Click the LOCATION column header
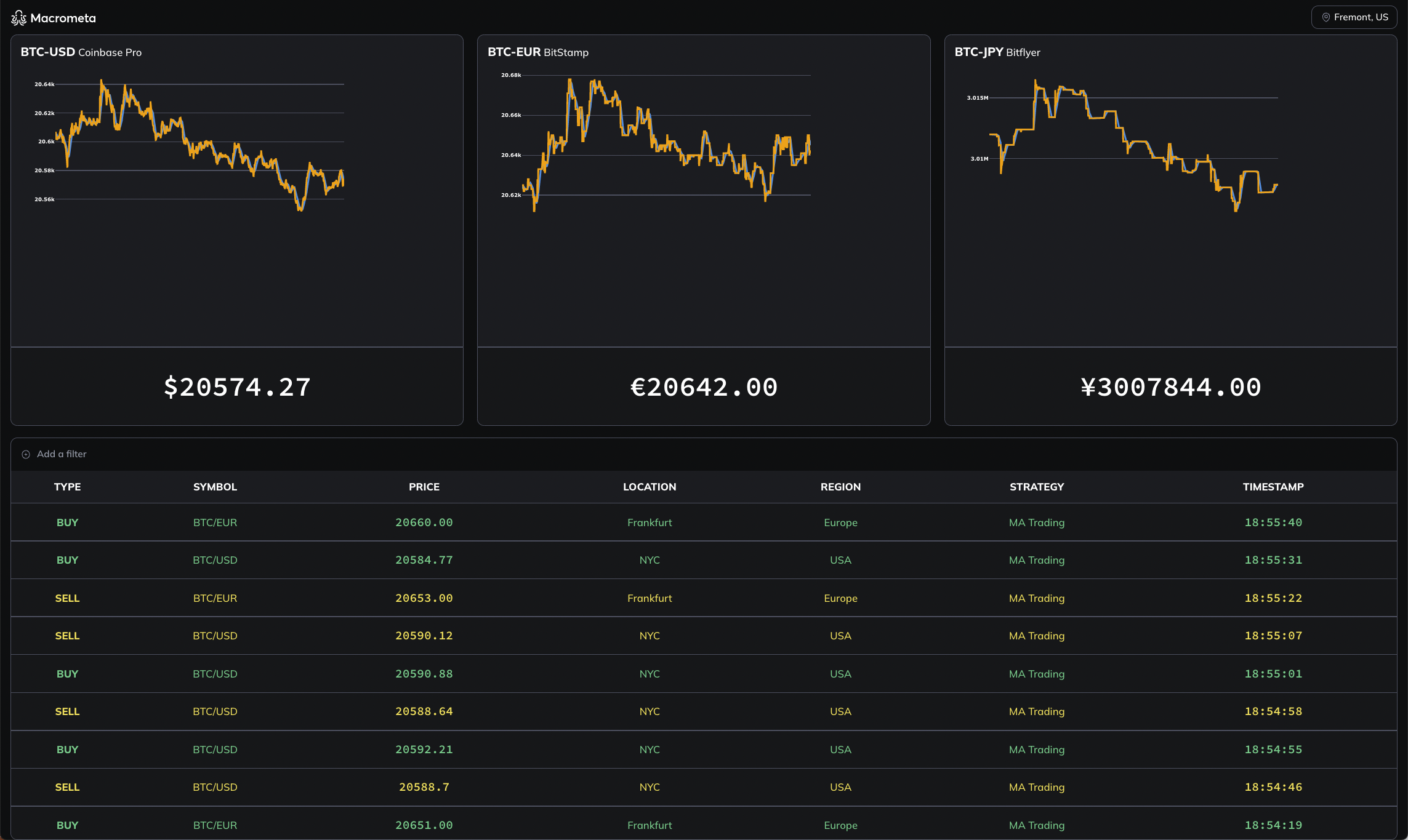 point(650,487)
